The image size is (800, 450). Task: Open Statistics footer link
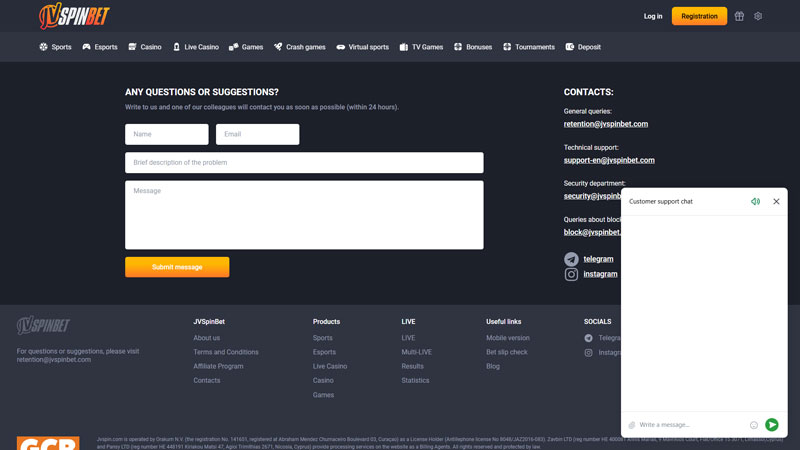(x=415, y=381)
